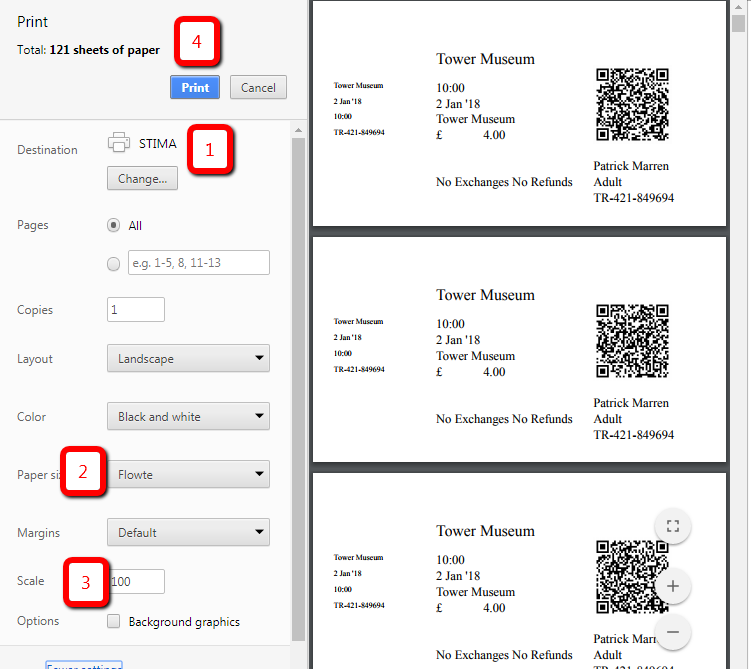
Task: Click the settings panel scroll-up arrow
Action: [298, 130]
